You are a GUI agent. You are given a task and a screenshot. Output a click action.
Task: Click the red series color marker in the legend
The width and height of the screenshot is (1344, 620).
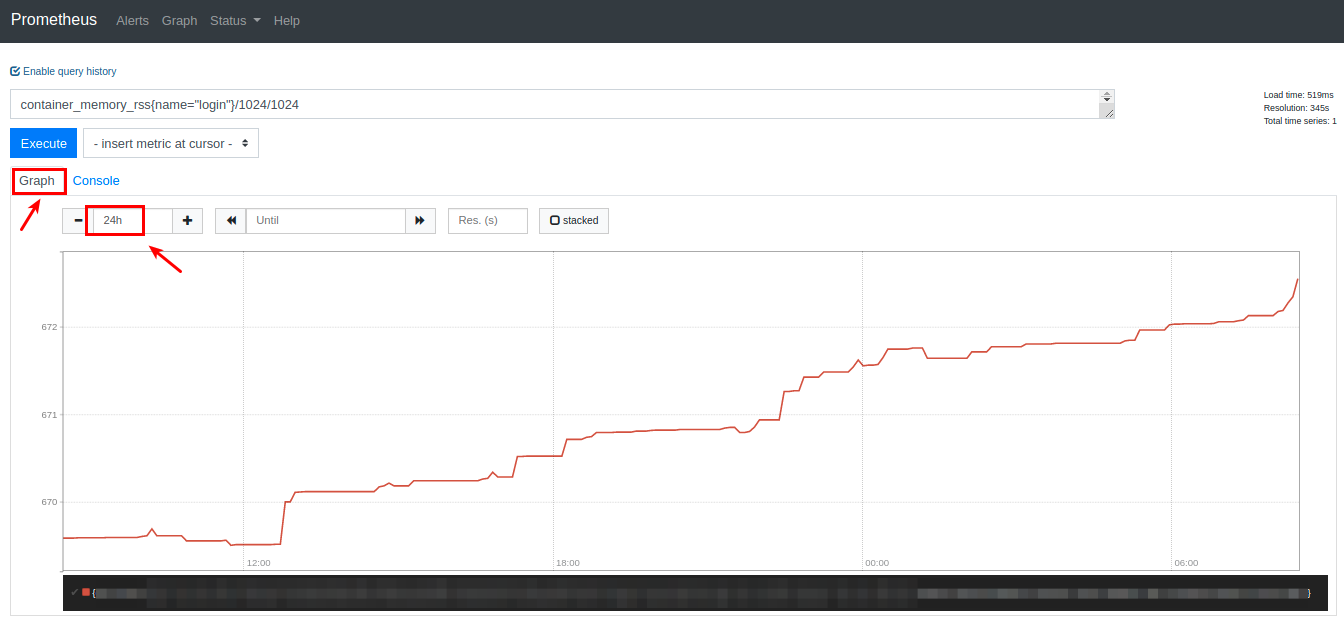[x=85, y=591]
